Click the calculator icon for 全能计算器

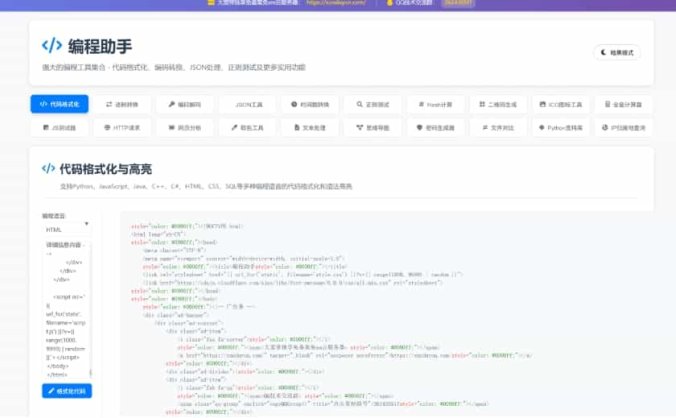(607, 104)
